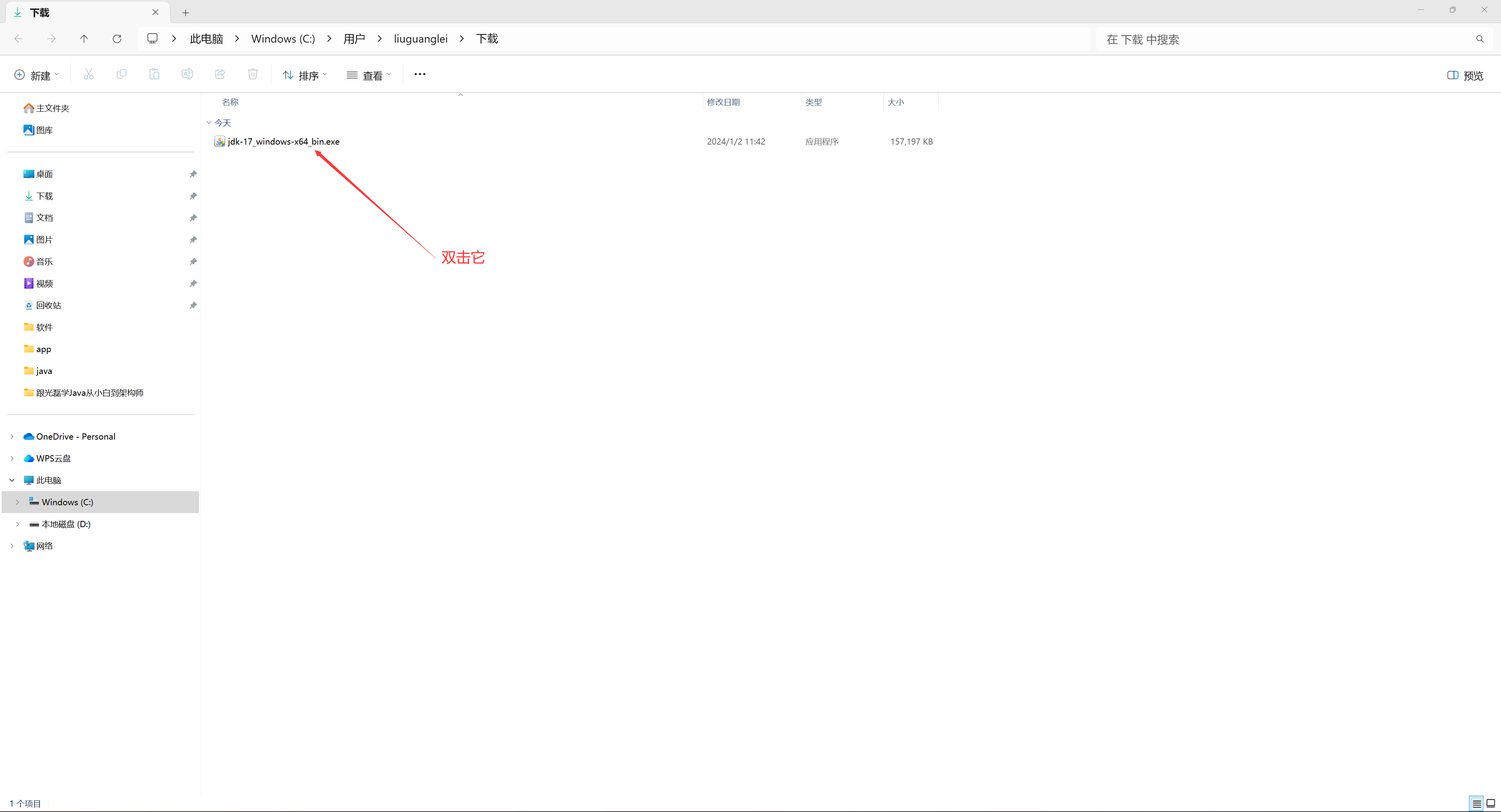This screenshot has width=1501, height=812.
Task: Go up one folder level
Action: click(x=84, y=39)
